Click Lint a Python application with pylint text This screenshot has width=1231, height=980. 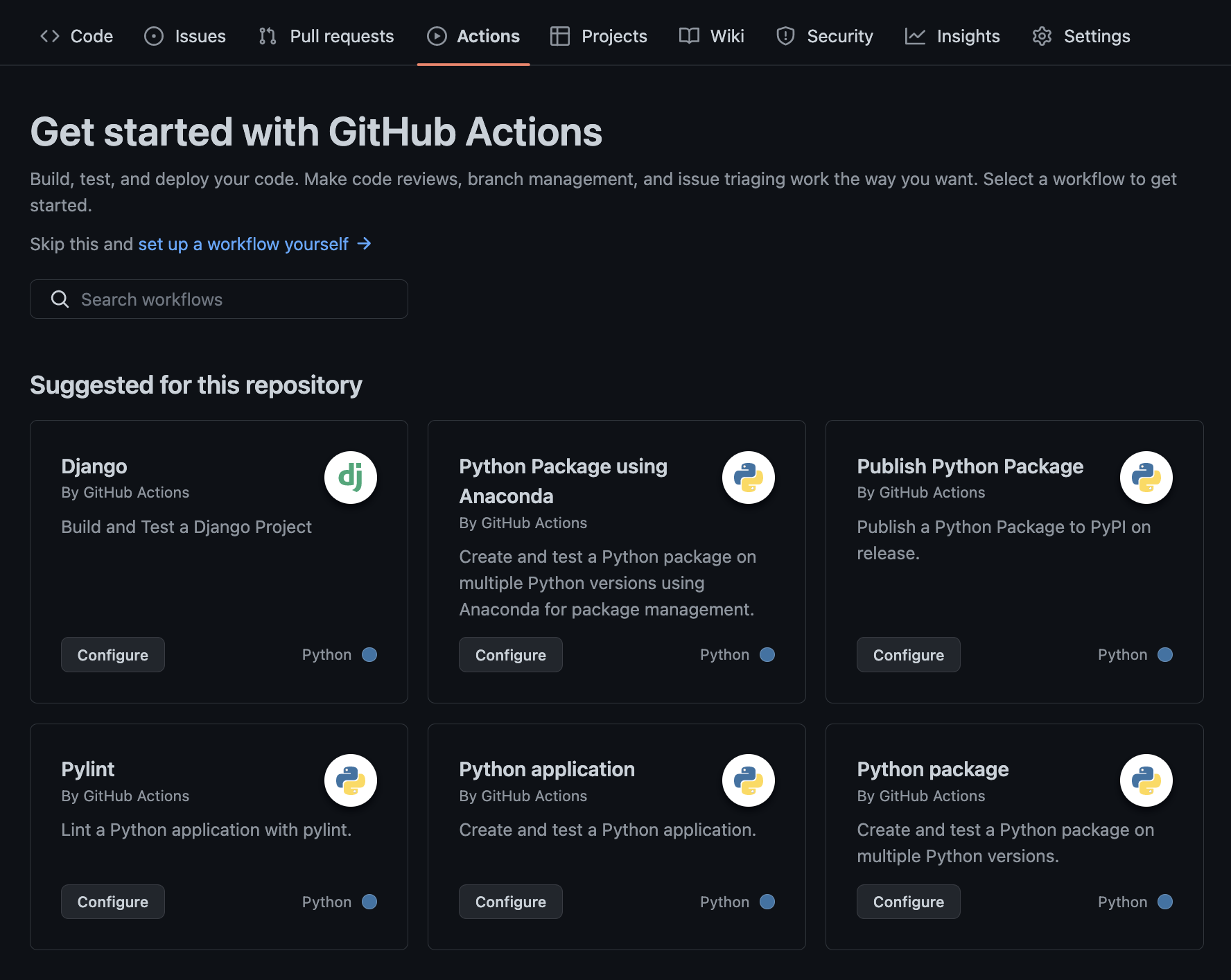tap(207, 830)
